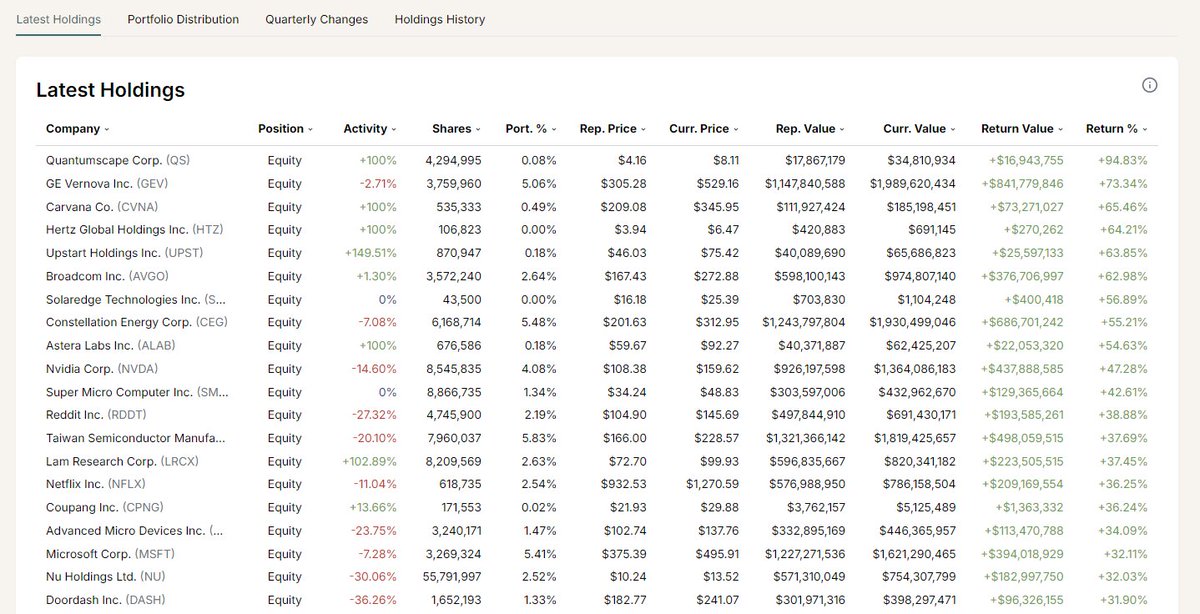Click the Latest Holdings section heading

[111, 90]
